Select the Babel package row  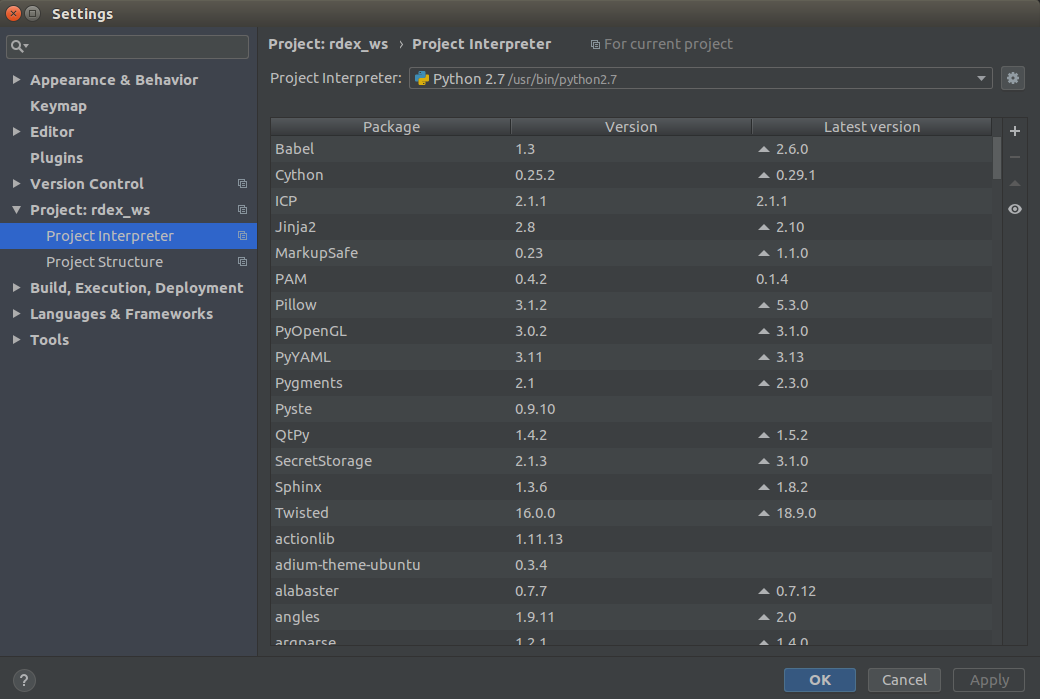(x=631, y=149)
